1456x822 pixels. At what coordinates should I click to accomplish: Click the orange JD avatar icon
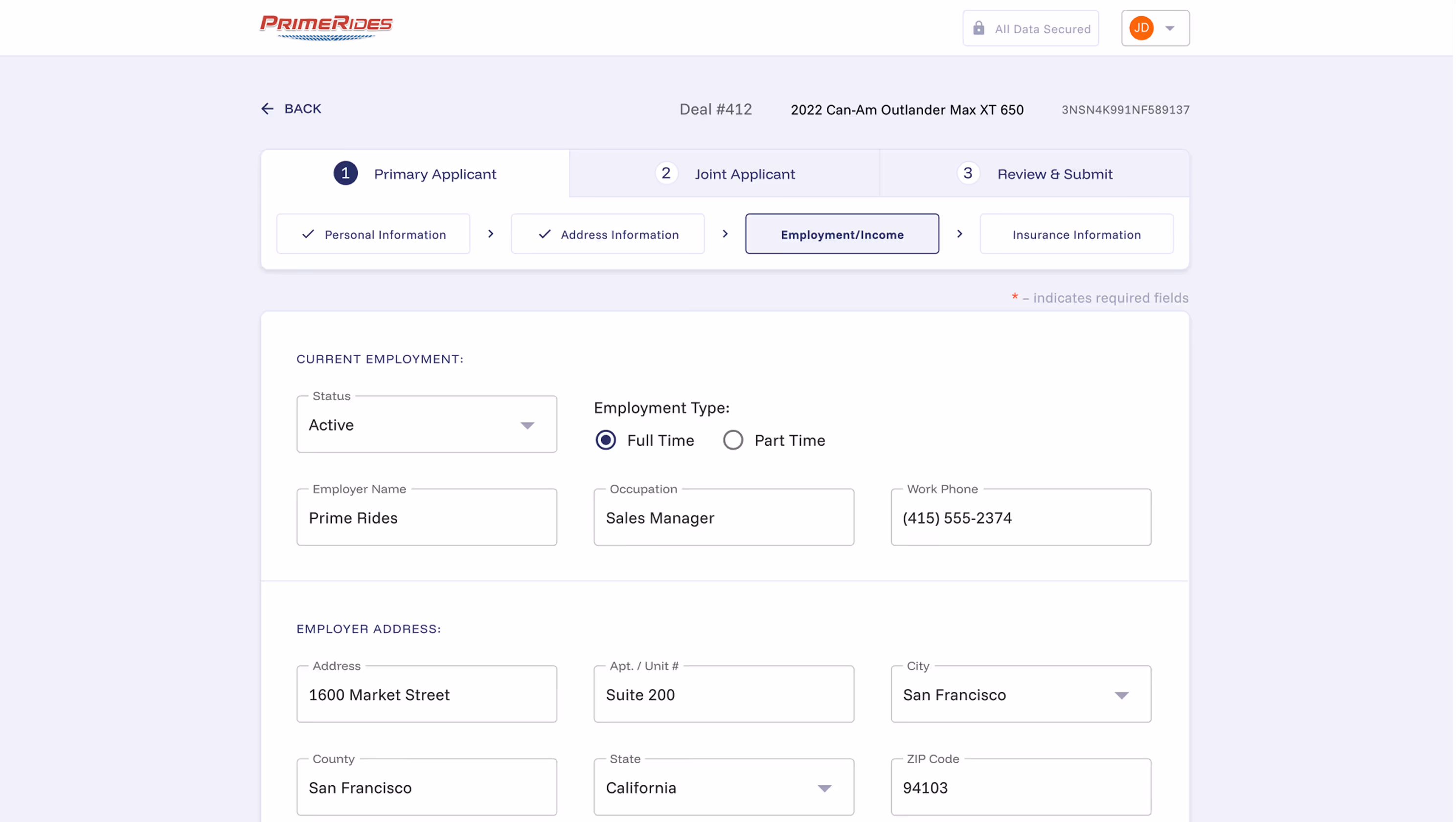pos(1140,28)
